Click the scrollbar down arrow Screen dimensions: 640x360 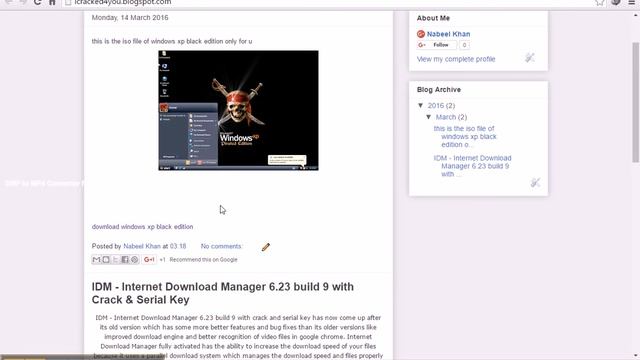[636, 356]
